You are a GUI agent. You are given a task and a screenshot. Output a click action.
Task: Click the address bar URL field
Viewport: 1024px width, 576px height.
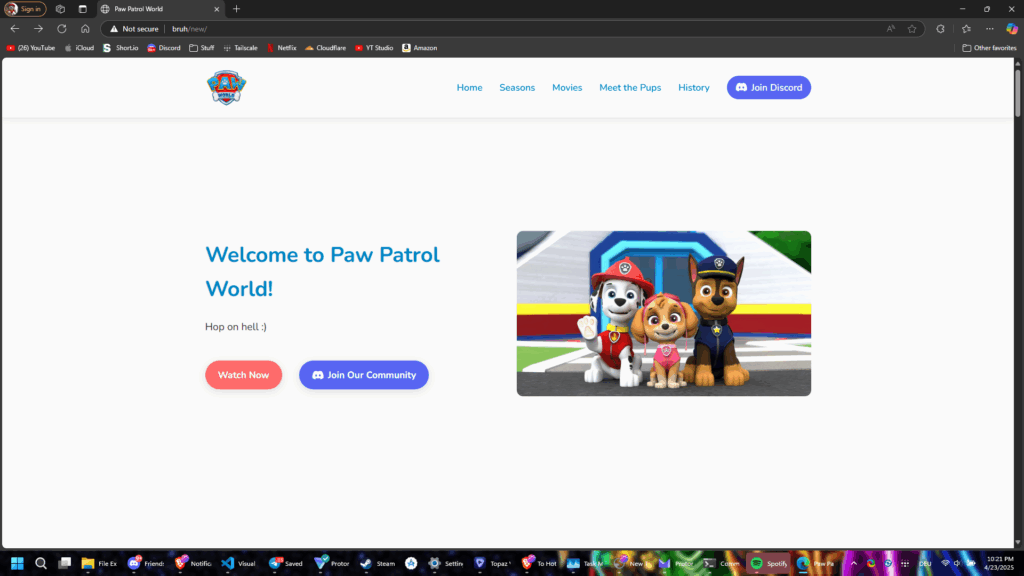[500, 29]
